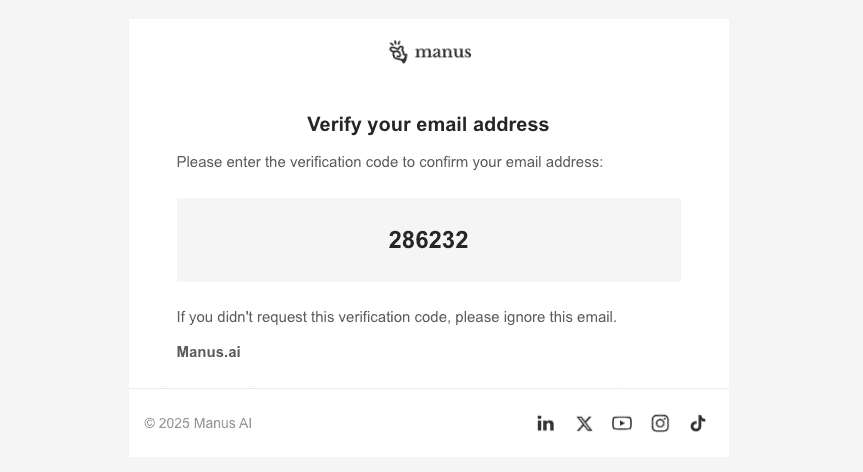Click the Please enter the verification code line
The height and width of the screenshot is (472, 863).
coord(390,162)
